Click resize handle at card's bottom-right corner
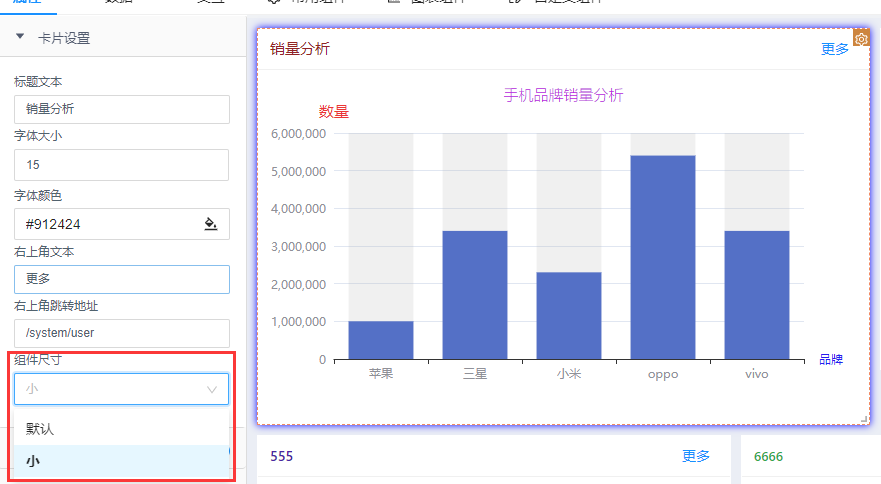This screenshot has width=881, height=484. 864,419
